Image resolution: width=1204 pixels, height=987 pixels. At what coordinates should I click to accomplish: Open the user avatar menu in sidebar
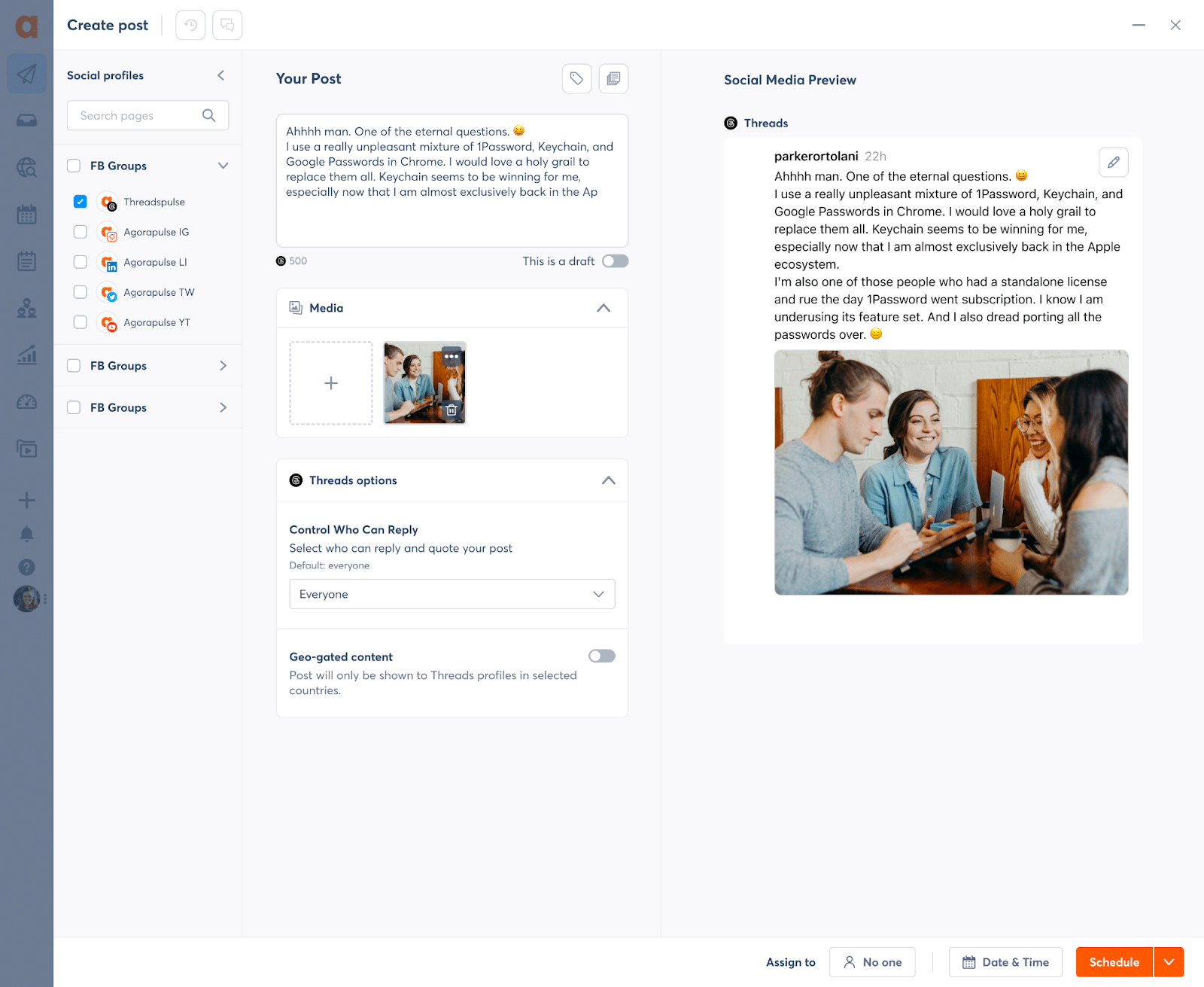[27, 599]
